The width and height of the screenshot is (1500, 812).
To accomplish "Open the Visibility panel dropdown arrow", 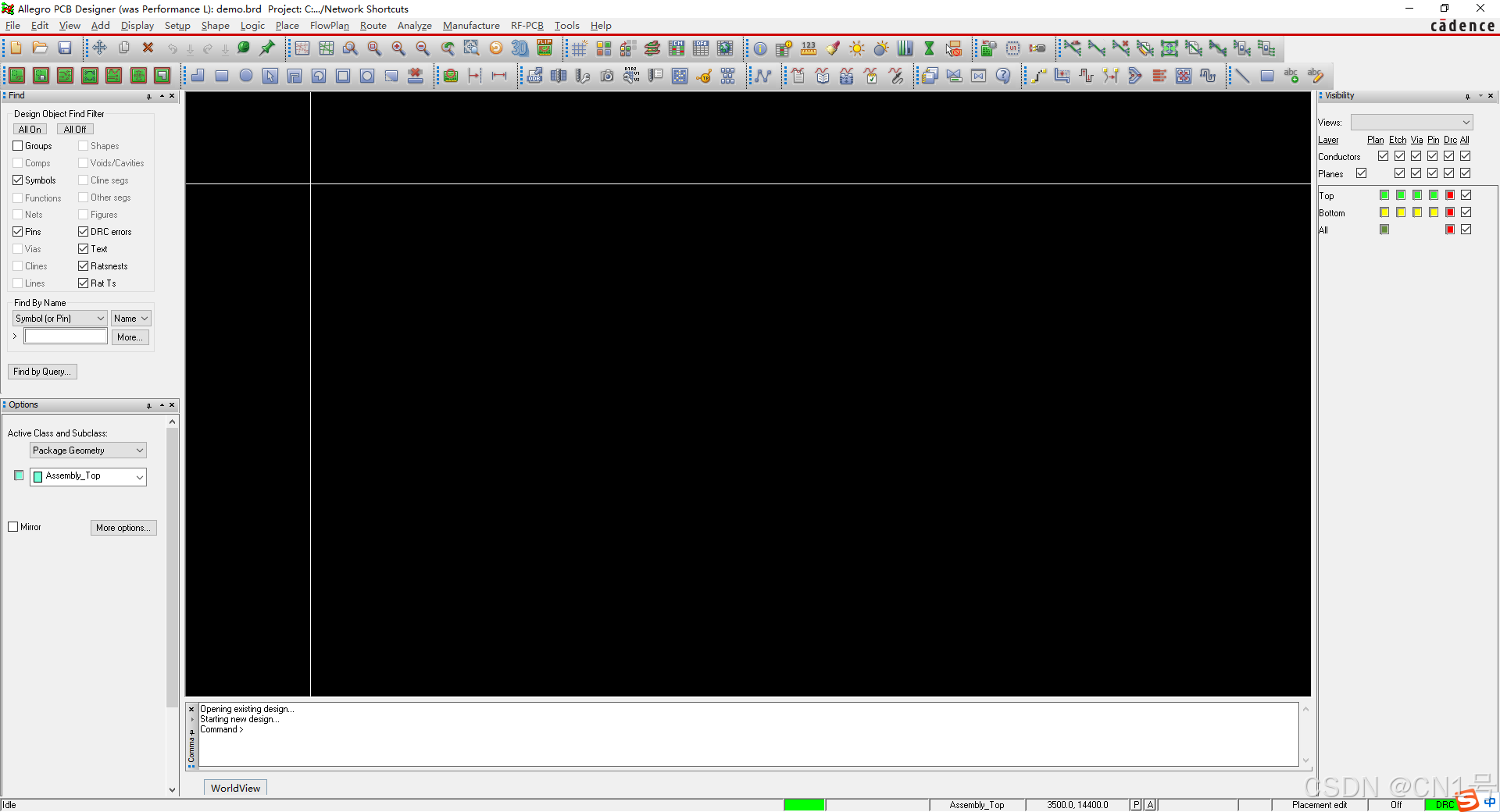I will click(x=1480, y=96).
